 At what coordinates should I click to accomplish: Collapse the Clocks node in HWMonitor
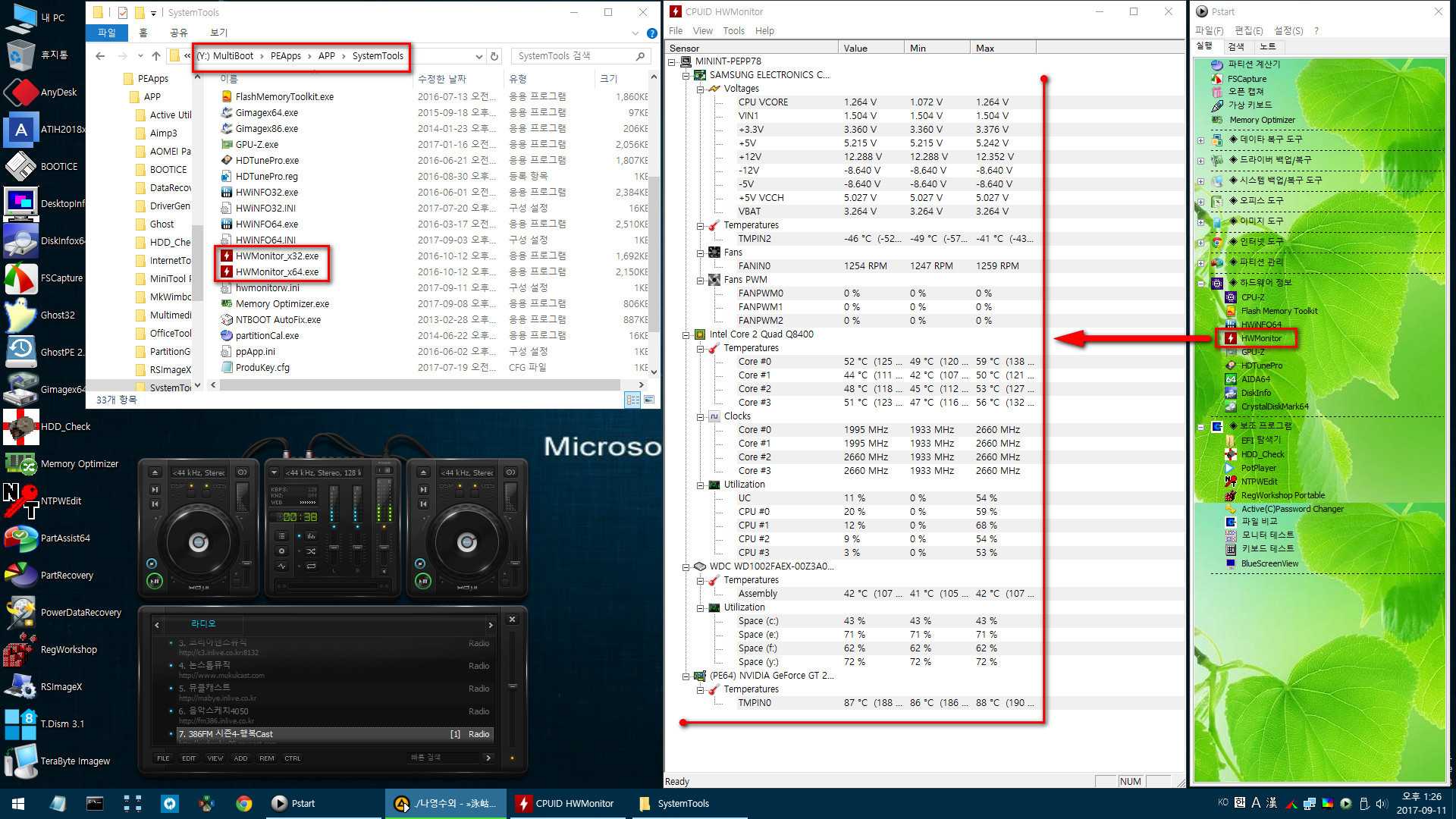[701, 416]
